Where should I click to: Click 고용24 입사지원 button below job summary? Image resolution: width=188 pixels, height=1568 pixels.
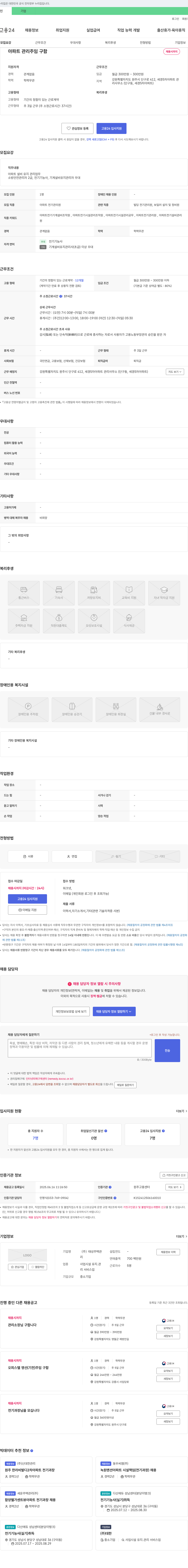111,128
